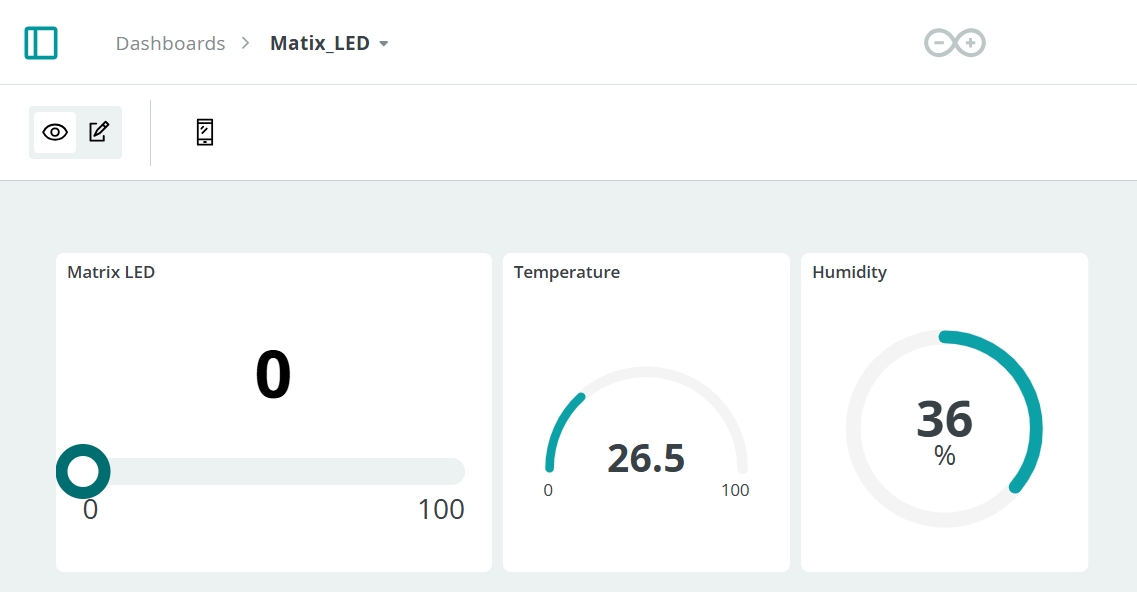Open mobile layout phone icon
1137x592 pixels.
[x=204, y=132]
